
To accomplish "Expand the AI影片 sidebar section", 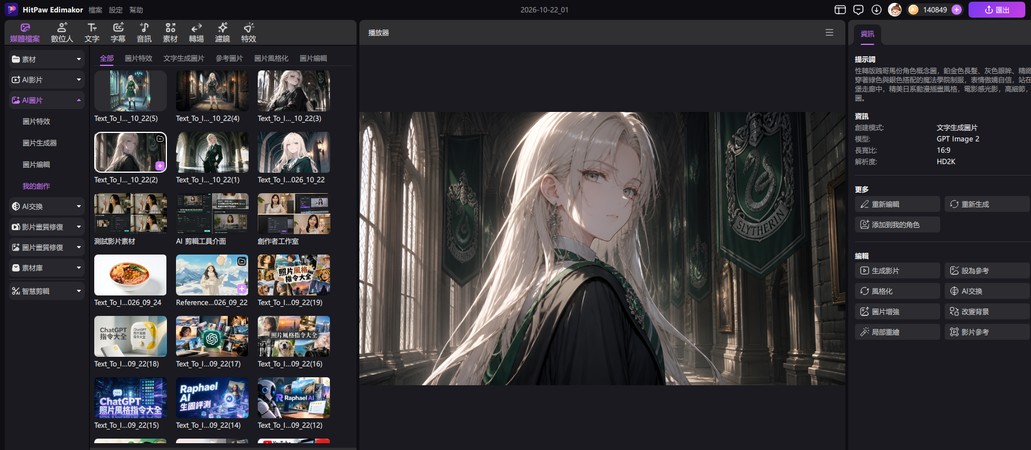I will pyautogui.click(x=47, y=80).
